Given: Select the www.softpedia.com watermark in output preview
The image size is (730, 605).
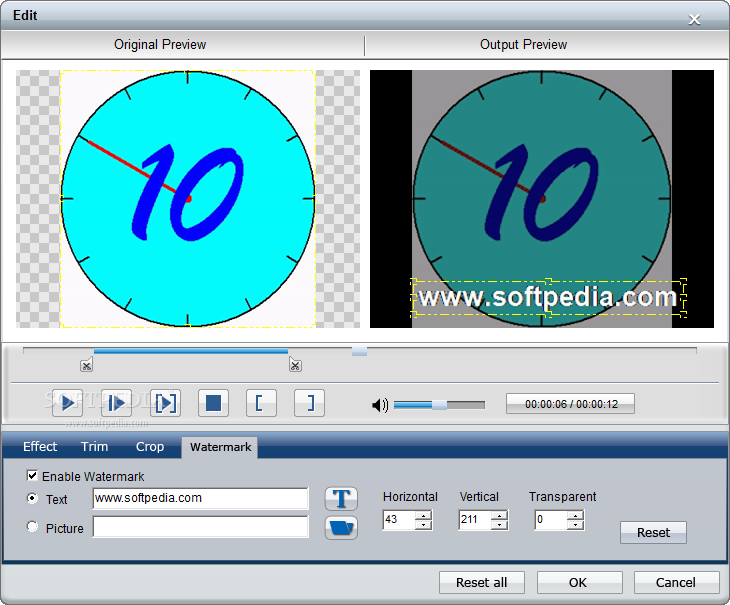Looking at the screenshot, I should coord(548,298).
